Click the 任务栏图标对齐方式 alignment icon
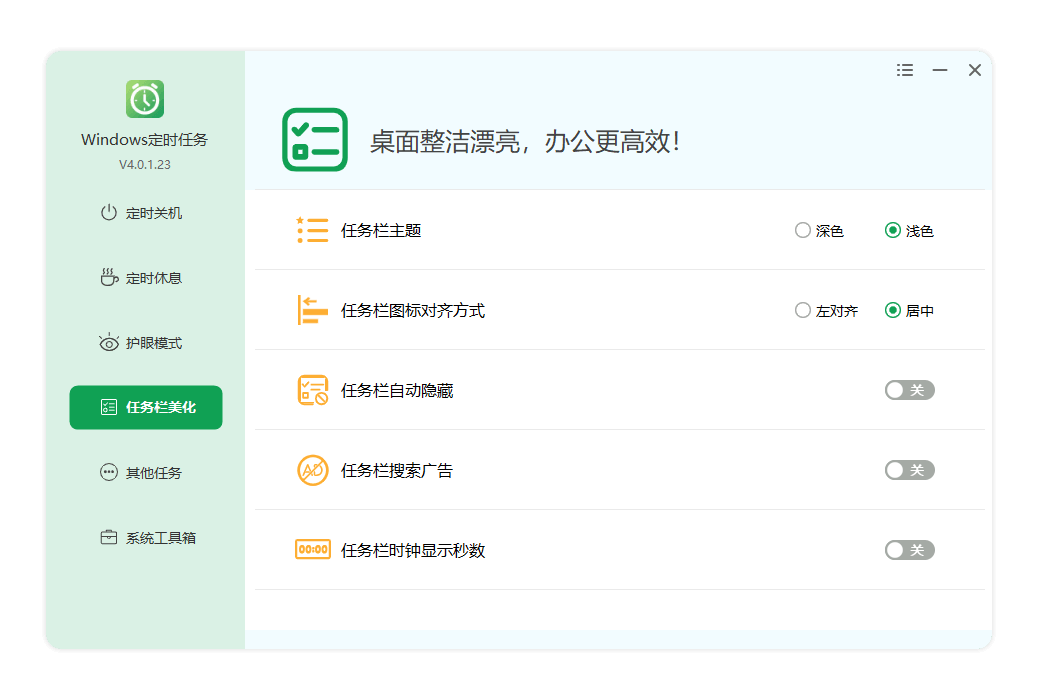 312,310
